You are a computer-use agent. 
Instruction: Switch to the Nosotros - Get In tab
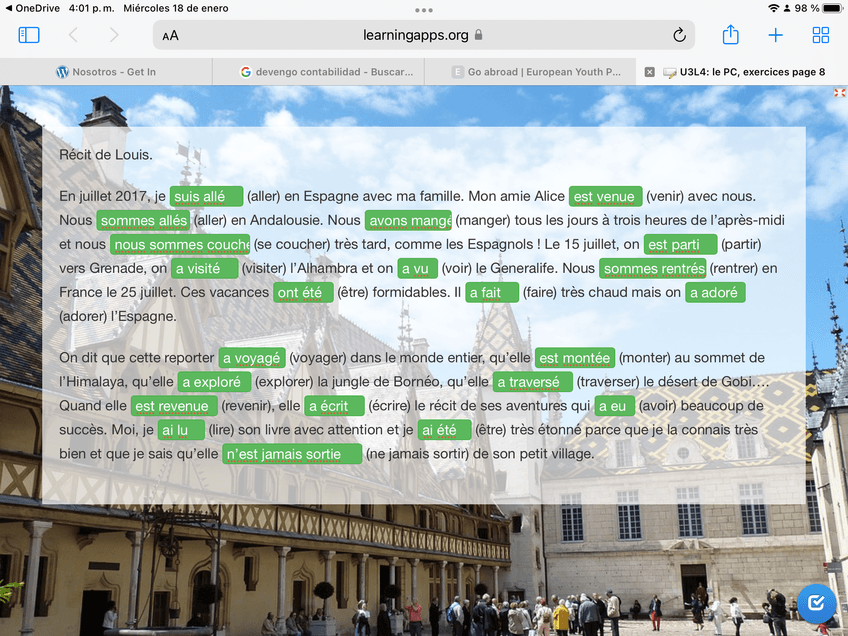(x=106, y=72)
